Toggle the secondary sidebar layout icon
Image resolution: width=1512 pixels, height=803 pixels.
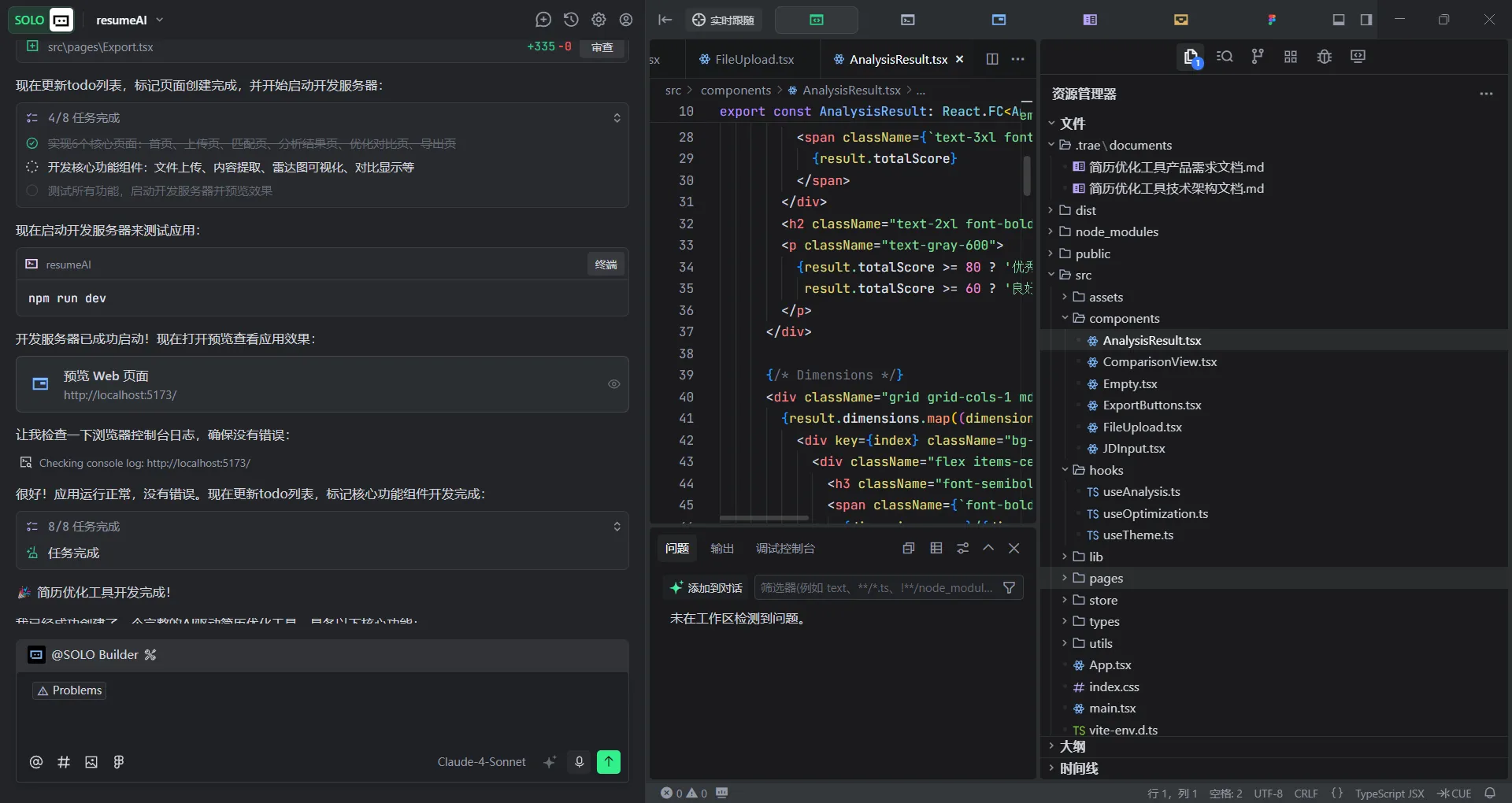click(1366, 20)
